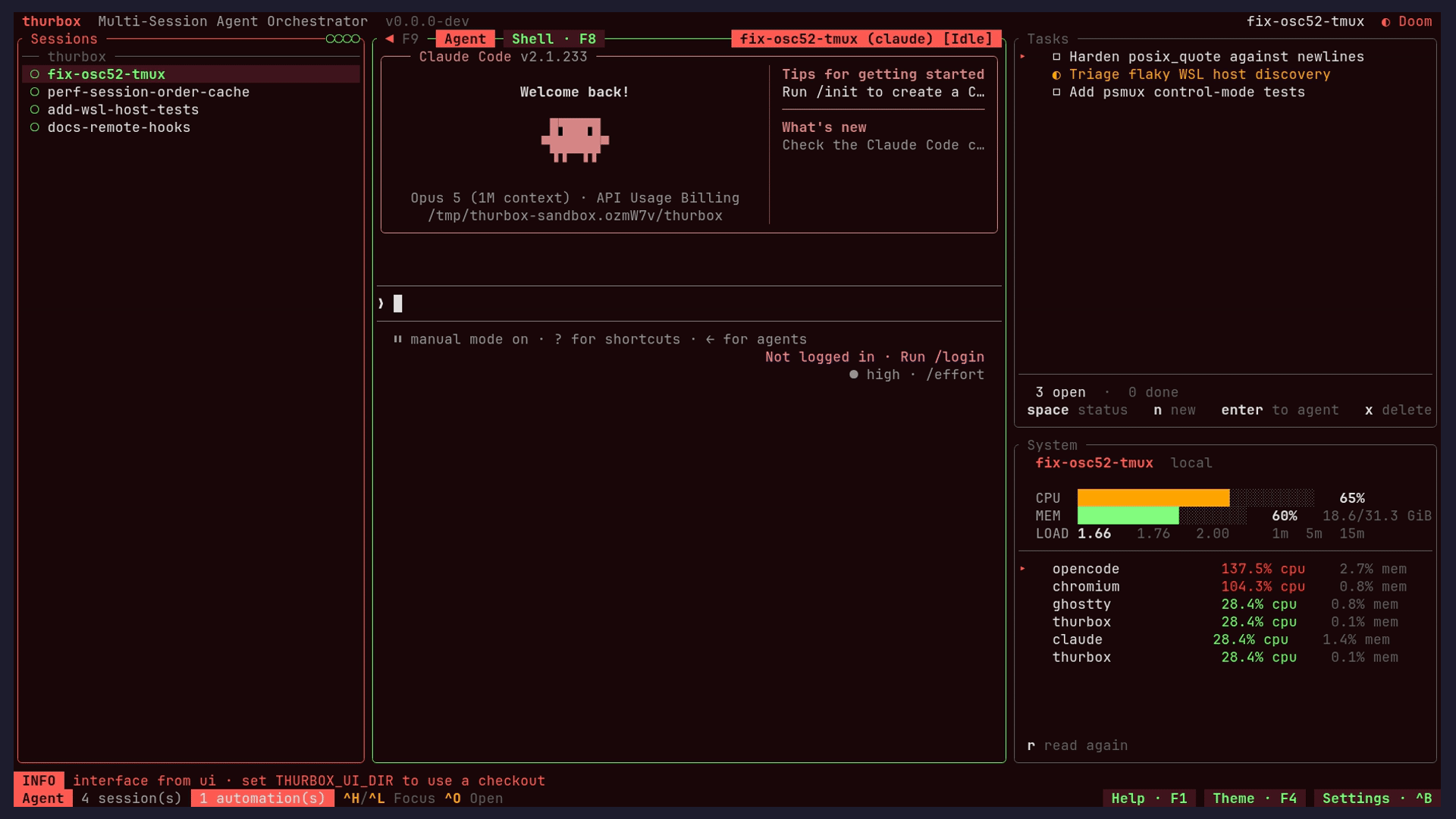Screen dimensions: 1456x819
Task: Switch to the Shell F8 tab
Action: (x=554, y=39)
